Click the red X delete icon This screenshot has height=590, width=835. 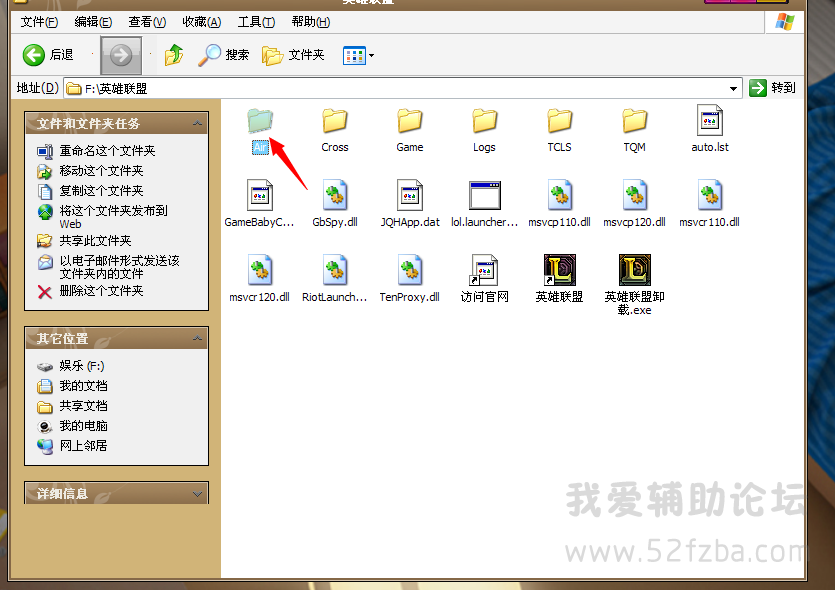point(45,292)
